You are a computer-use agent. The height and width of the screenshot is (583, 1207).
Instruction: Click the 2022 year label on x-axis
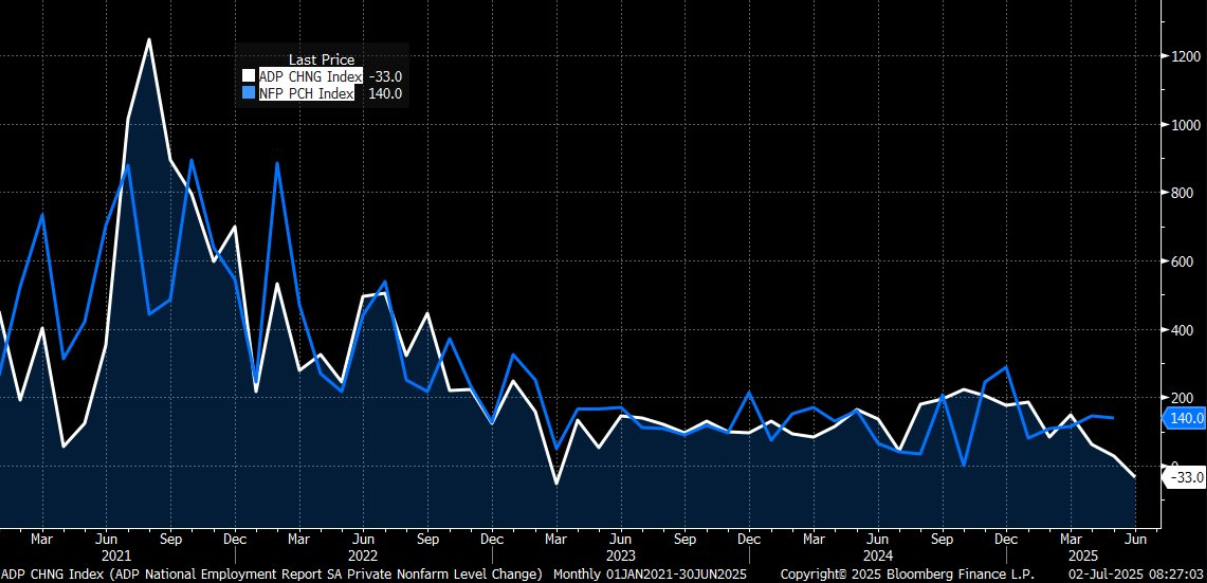coord(363,555)
